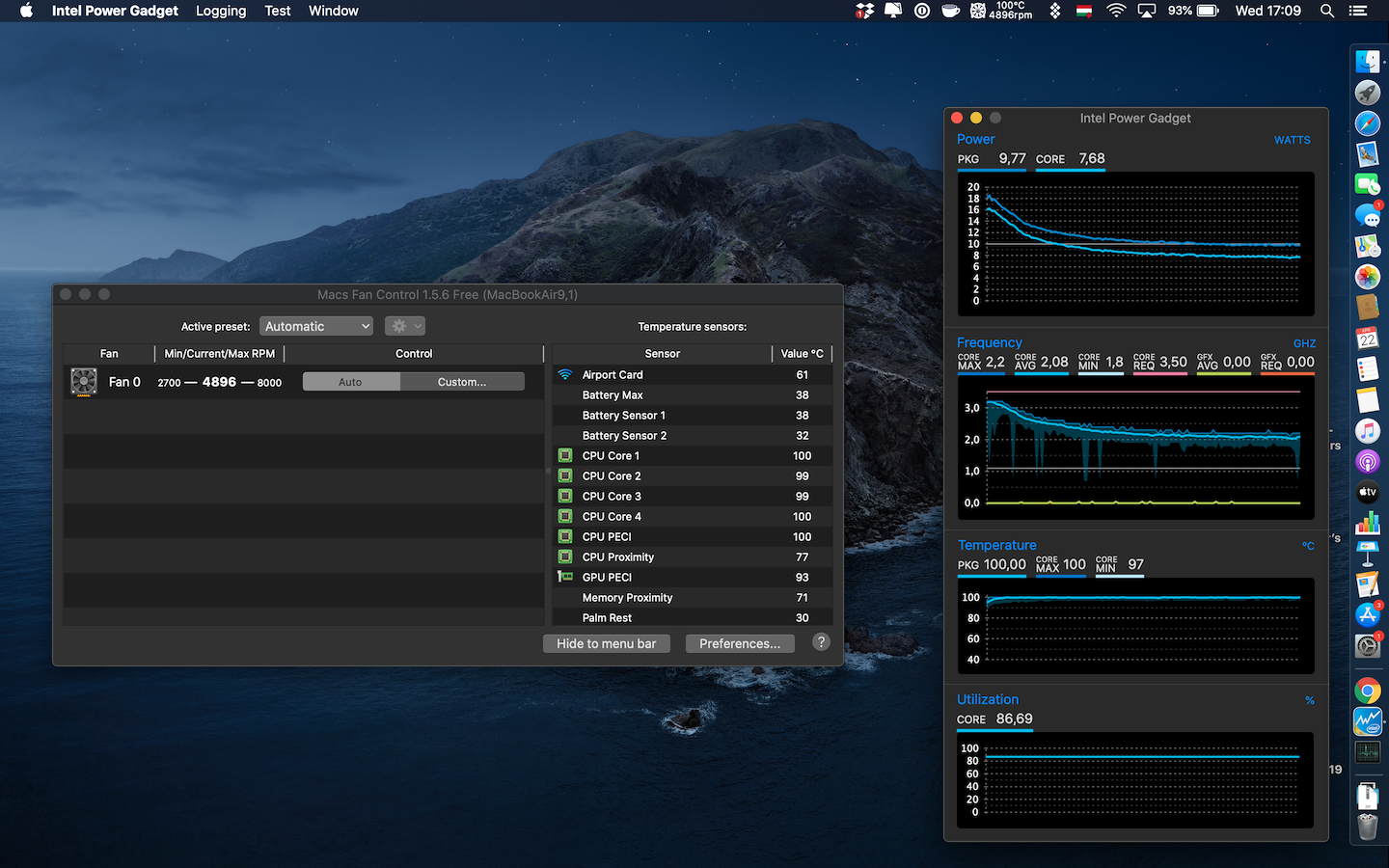Click the CPU Core 2 chip icon
Image resolution: width=1389 pixels, height=868 pixels.
point(565,475)
